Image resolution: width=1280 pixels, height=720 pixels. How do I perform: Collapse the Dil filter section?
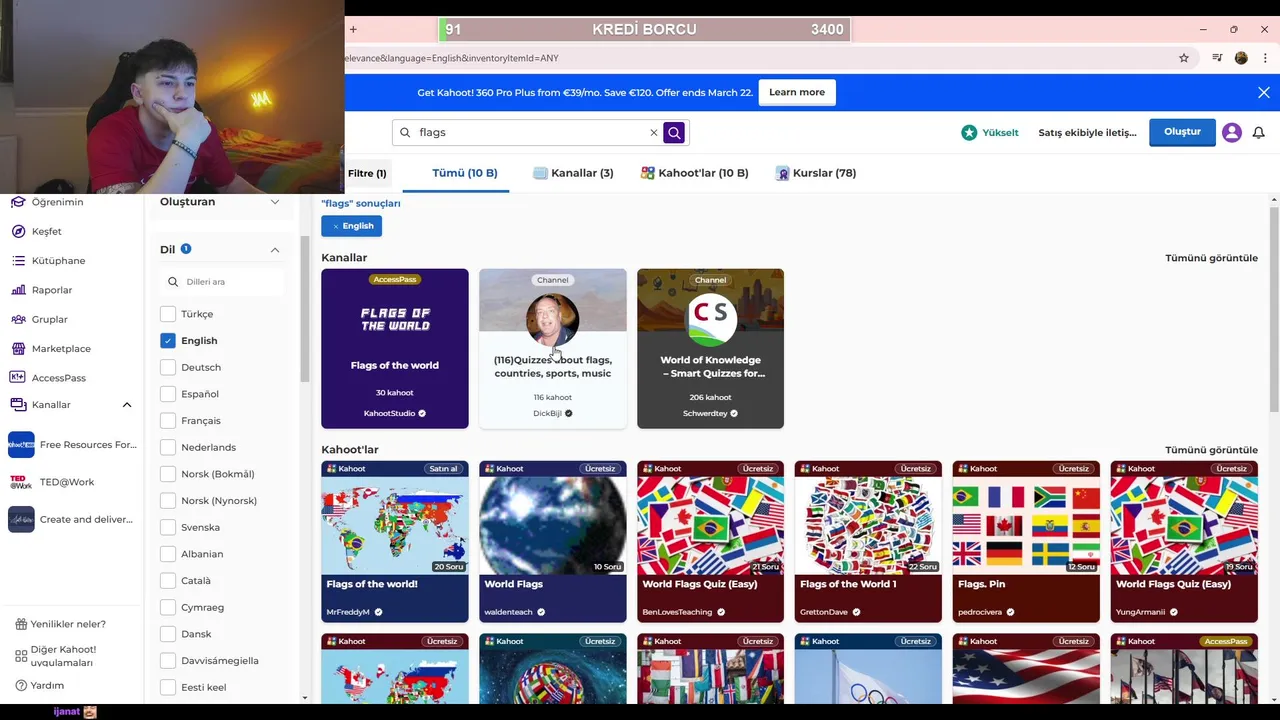coord(275,250)
